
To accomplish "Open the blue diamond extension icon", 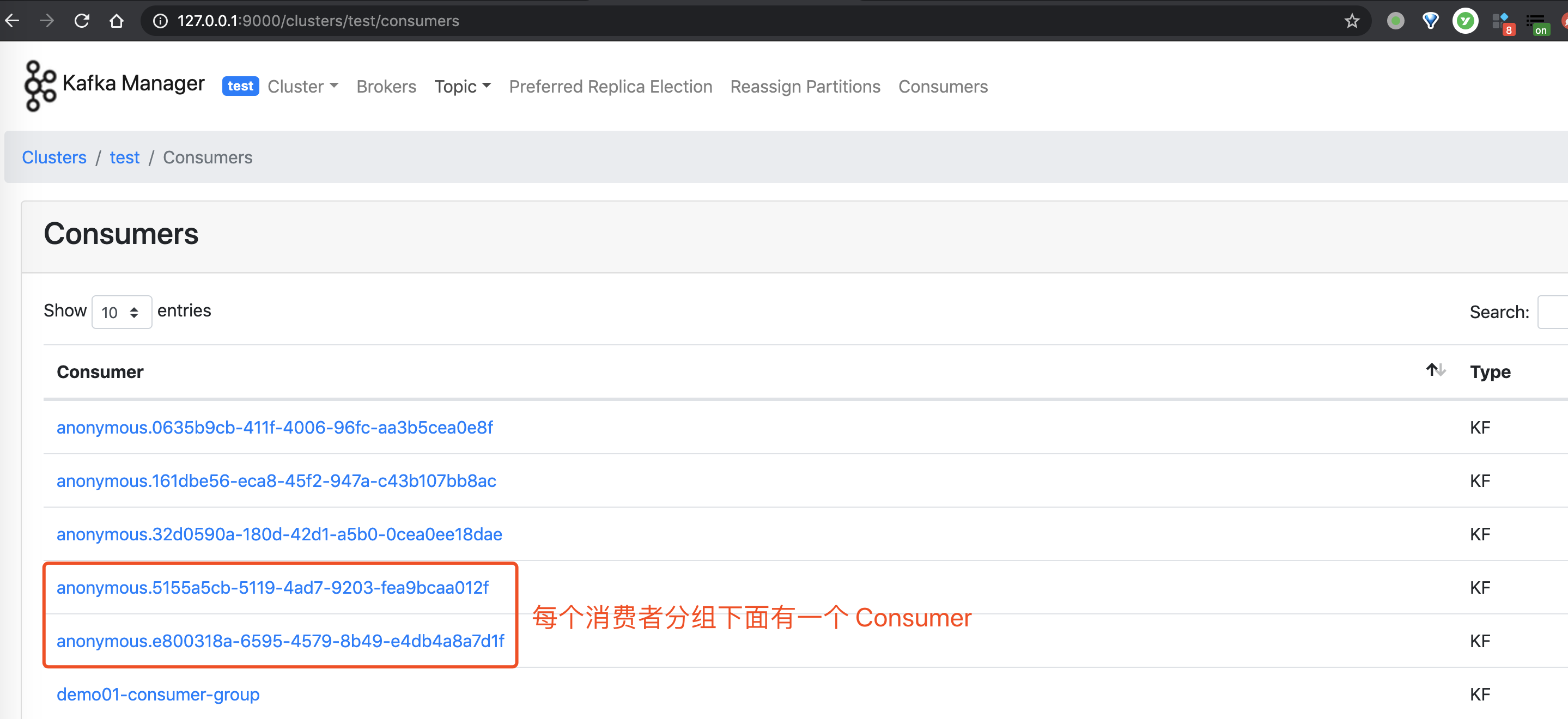I will (1431, 21).
